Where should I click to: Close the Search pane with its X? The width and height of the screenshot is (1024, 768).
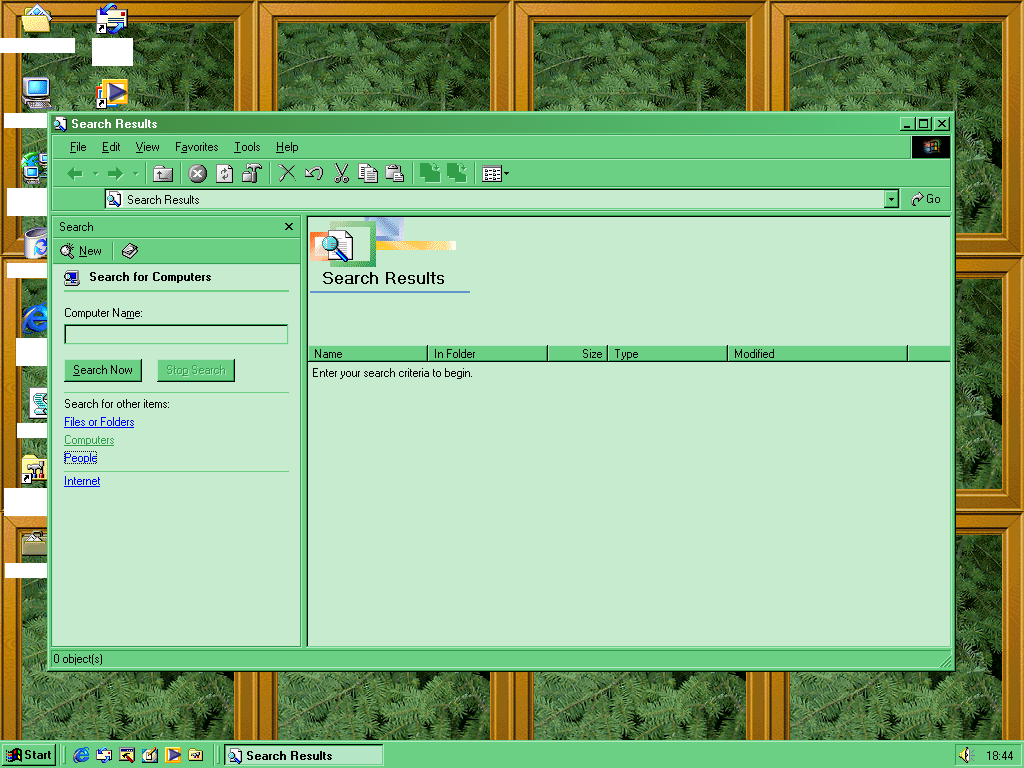coord(289,227)
